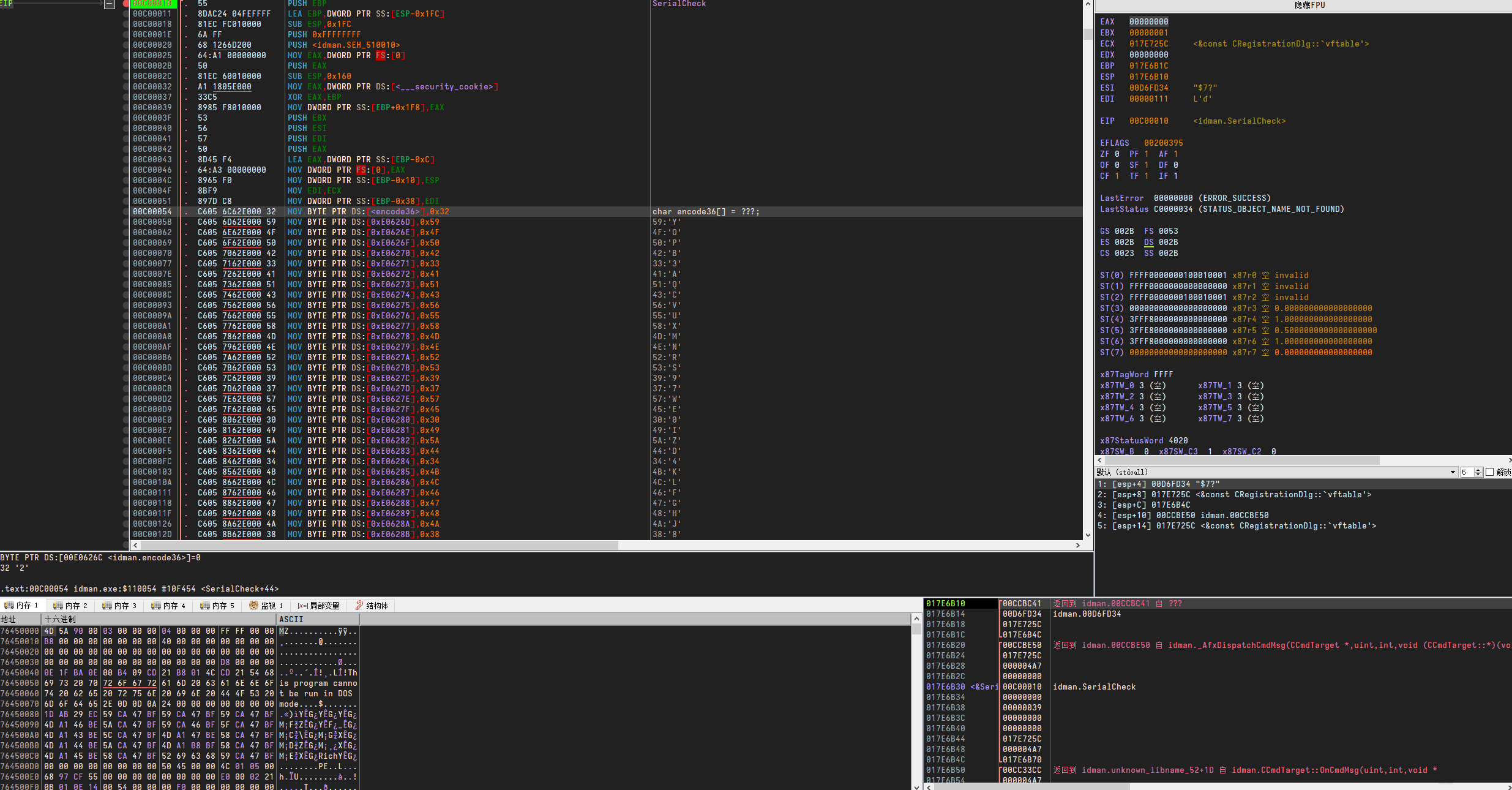This screenshot has height=790, width=1512.
Task: Select the highlighted instruction row at 00C00054
Action: point(606,211)
